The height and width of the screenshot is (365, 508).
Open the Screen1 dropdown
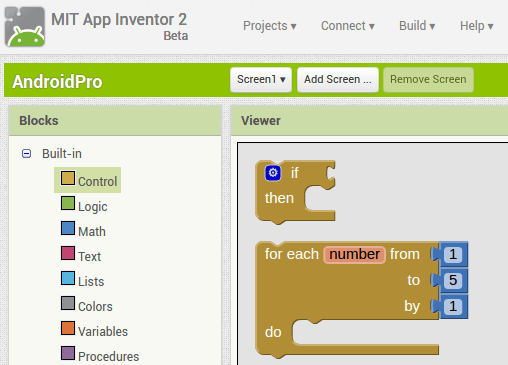pos(261,79)
